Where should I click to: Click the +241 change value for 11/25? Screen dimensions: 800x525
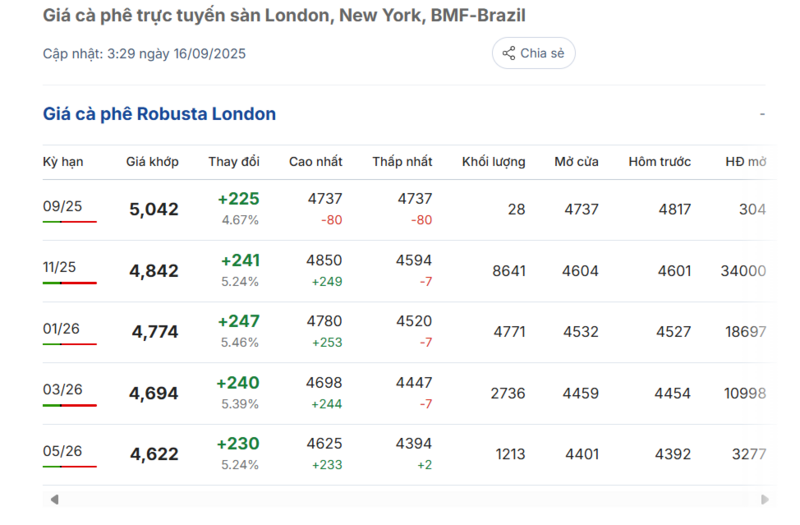tap(239, 261)
